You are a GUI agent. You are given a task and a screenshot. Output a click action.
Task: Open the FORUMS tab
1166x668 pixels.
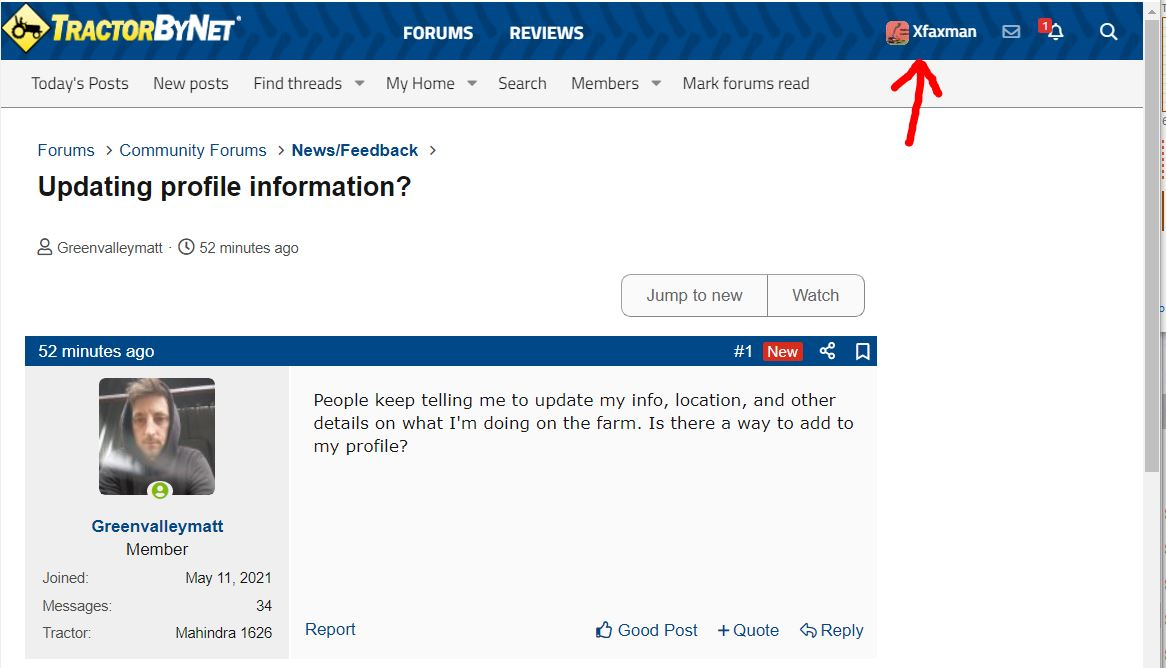(438, 33)
